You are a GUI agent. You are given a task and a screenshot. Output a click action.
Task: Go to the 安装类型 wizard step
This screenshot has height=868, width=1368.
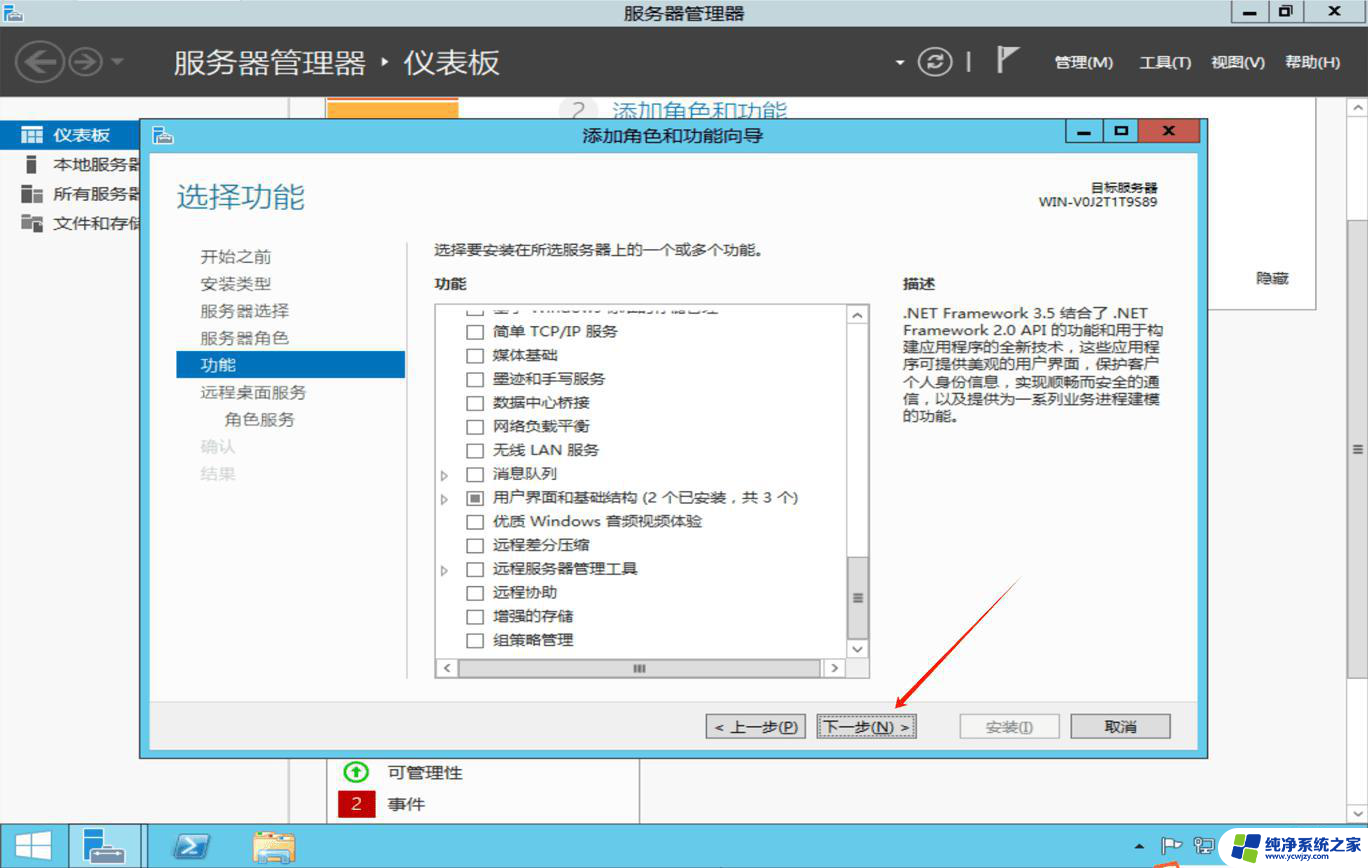(236, 284)
